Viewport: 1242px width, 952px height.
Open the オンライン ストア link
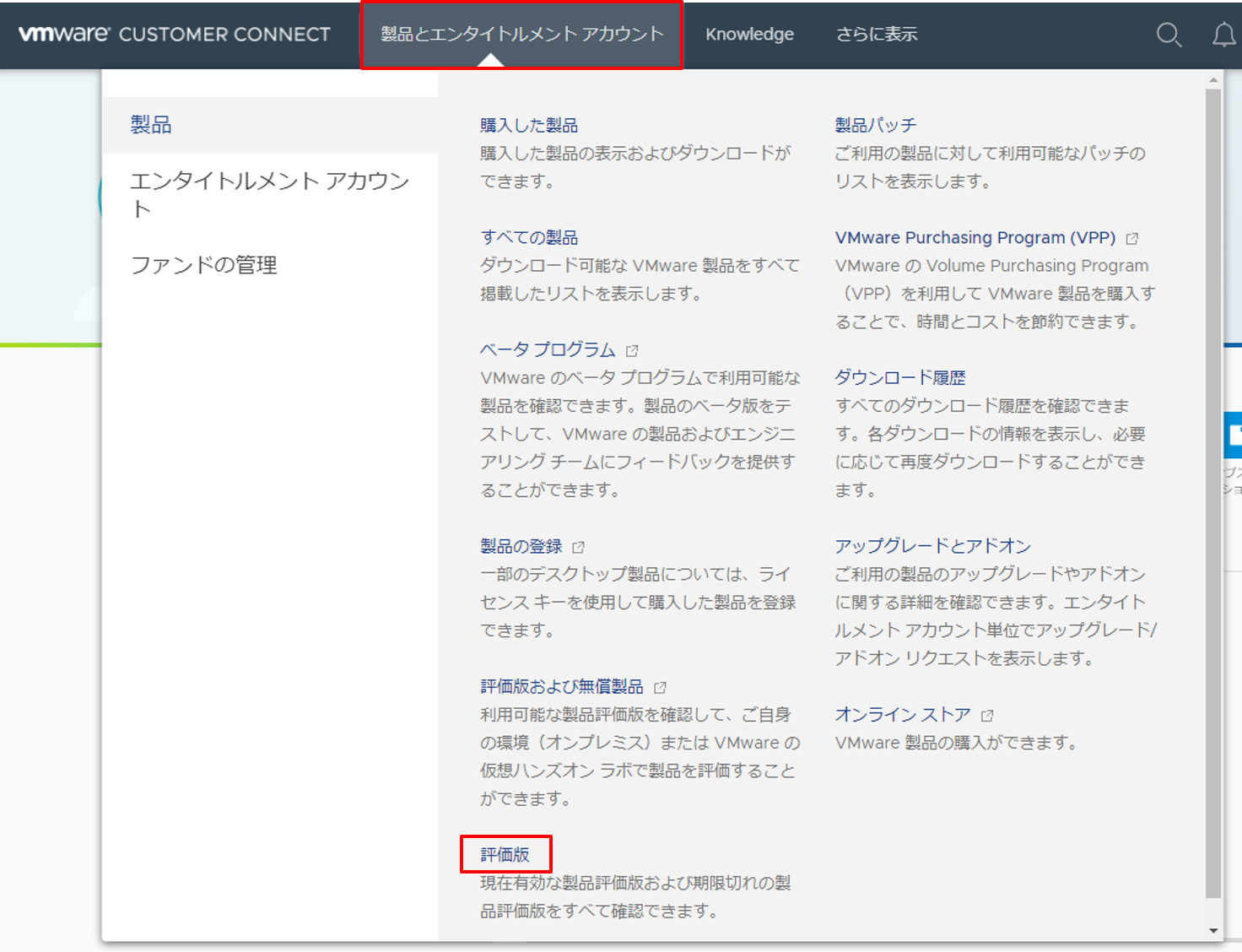pyautogui.click(x=903, y=715)
